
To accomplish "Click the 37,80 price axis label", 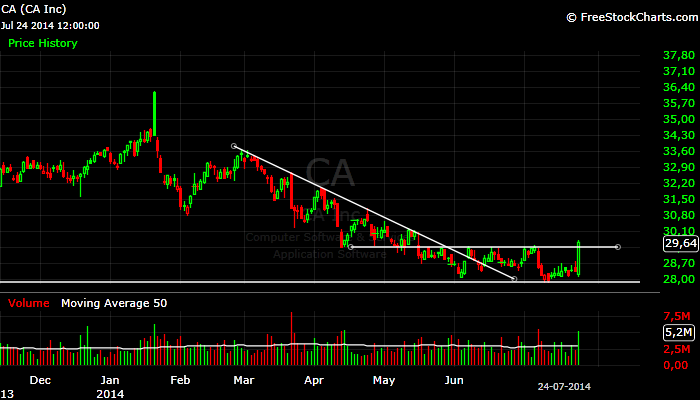I will (679, 55).
